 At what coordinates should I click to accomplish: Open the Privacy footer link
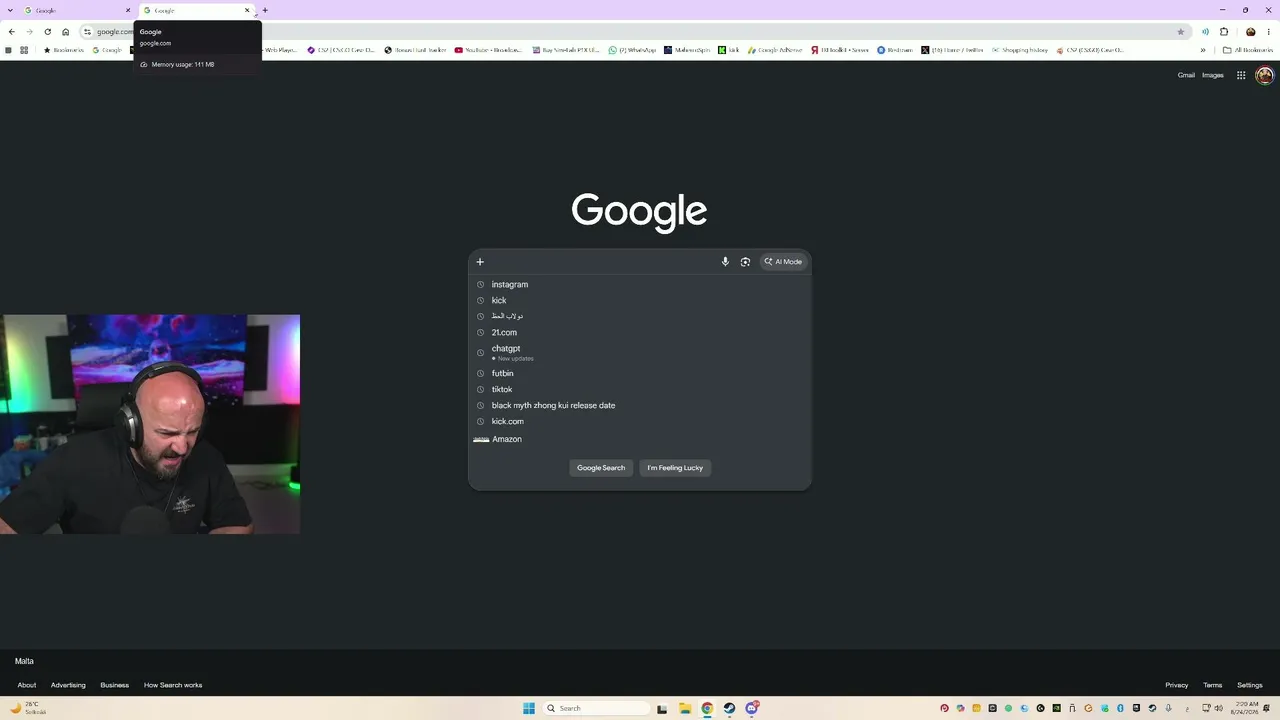point(1177,685)
